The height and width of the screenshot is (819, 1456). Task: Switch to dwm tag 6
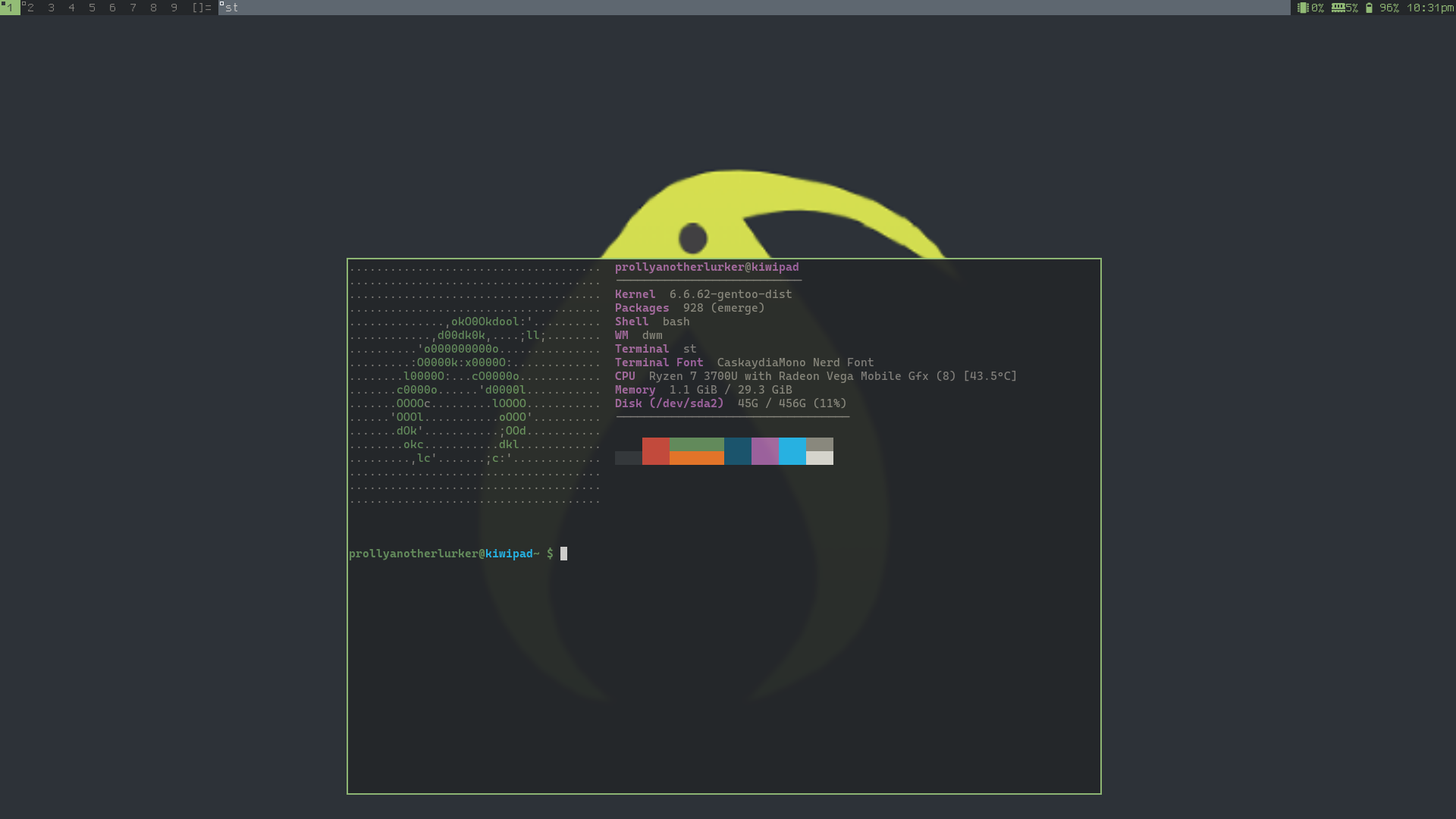(113, 8)
